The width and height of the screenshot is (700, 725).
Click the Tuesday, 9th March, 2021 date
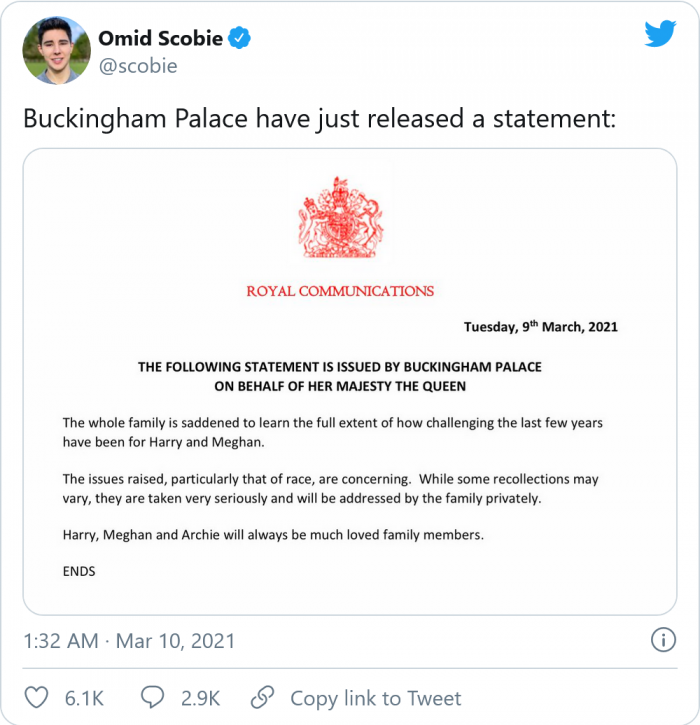point(540,327)
